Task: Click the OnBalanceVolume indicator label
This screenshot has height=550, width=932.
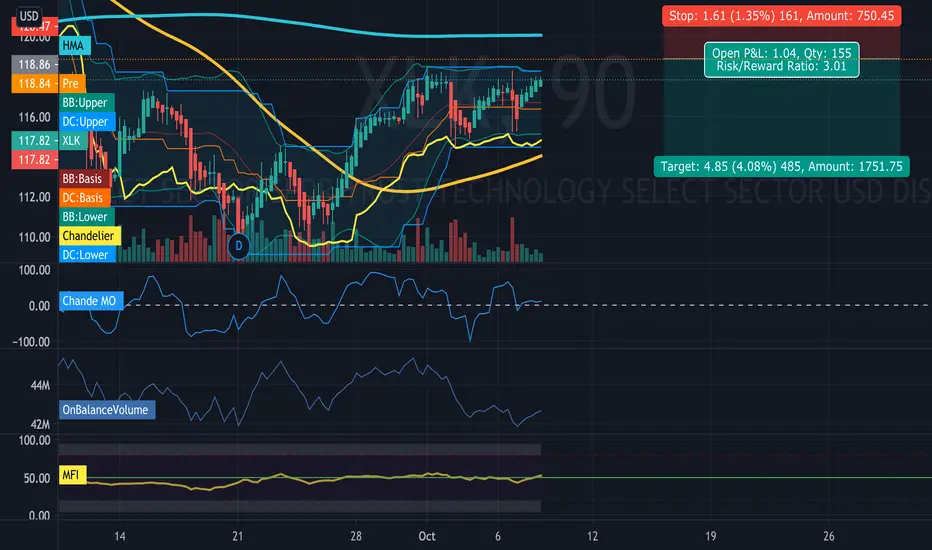Action: (x=107, y=410)
